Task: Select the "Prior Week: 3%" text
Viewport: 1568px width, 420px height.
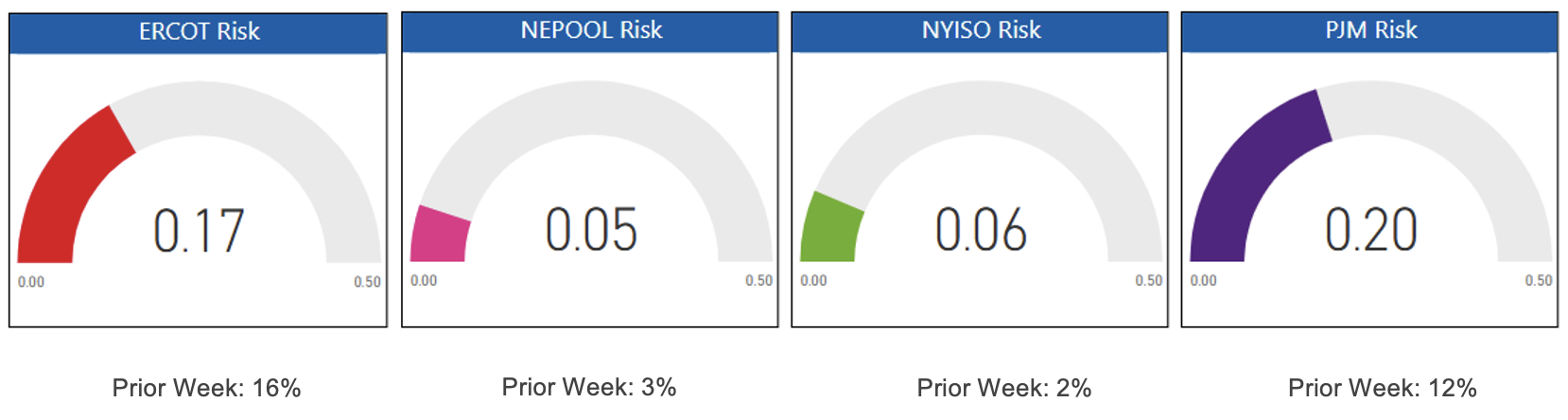Action: pyautogui.click(x=588, y=387)
